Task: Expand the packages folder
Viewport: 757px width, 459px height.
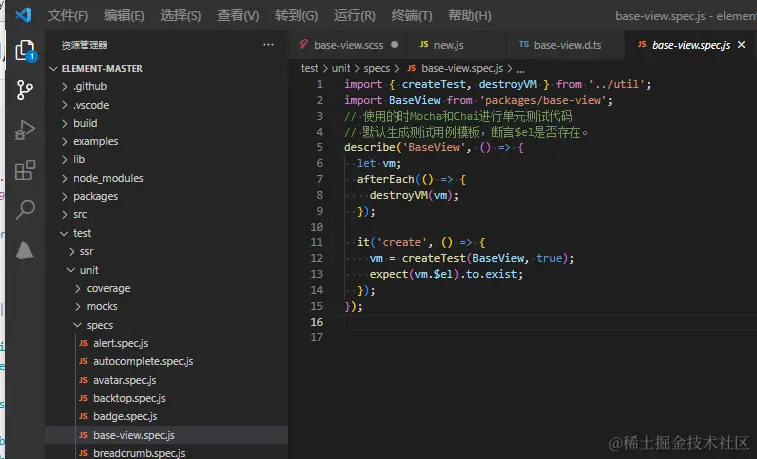Action: tap(96, 196)
